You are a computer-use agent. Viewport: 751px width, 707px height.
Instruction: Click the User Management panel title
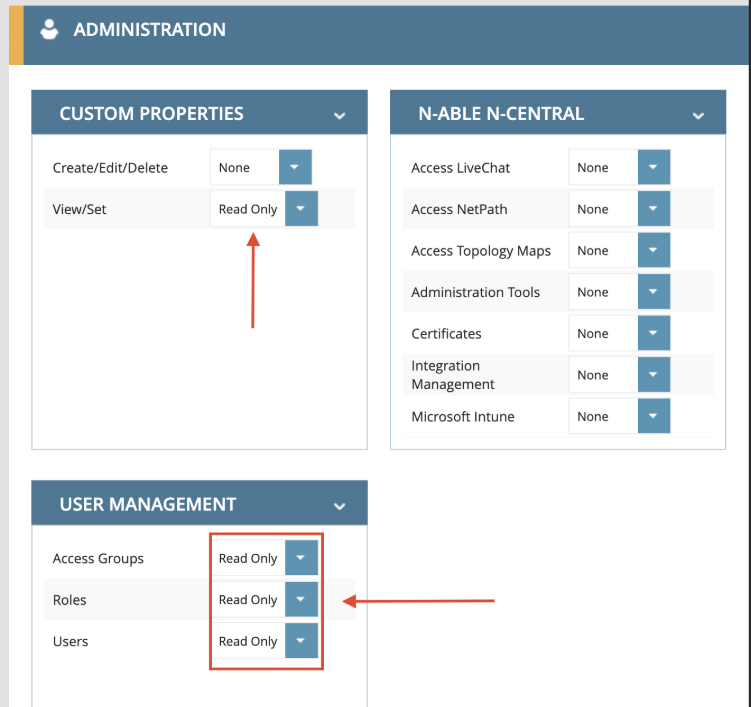pos(148,504)
